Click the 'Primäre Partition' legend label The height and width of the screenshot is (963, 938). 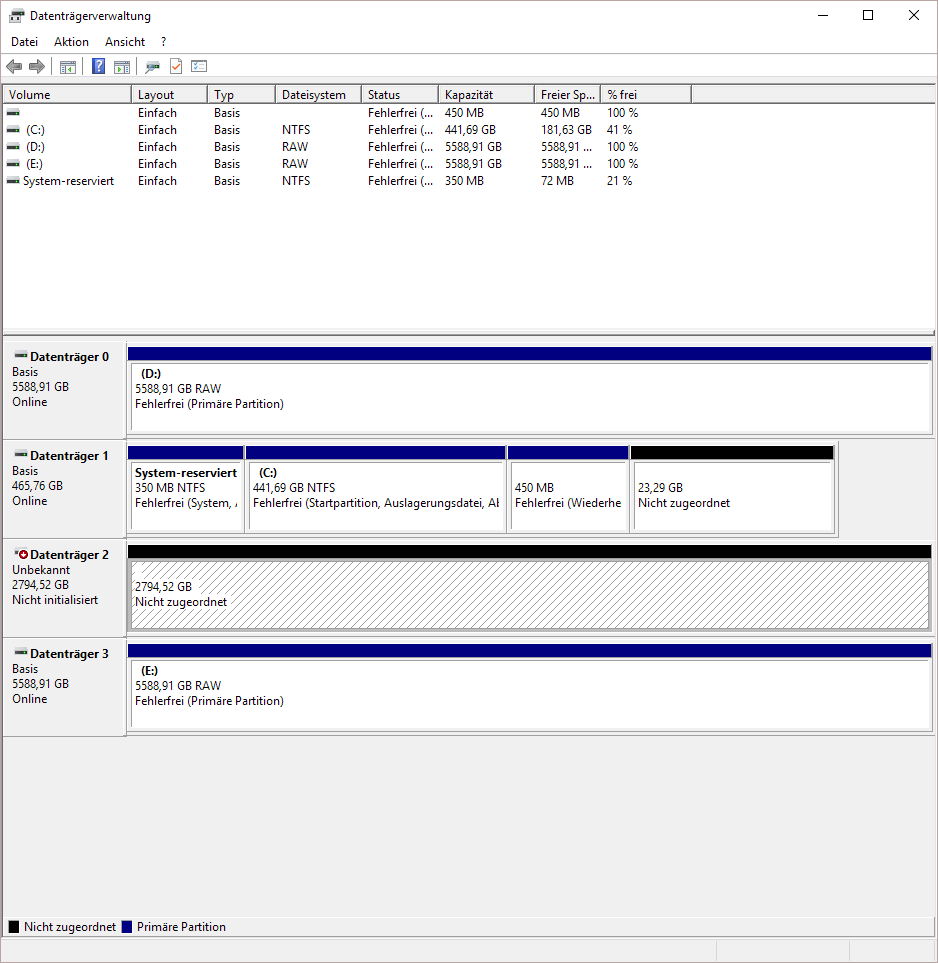(181, 927)
